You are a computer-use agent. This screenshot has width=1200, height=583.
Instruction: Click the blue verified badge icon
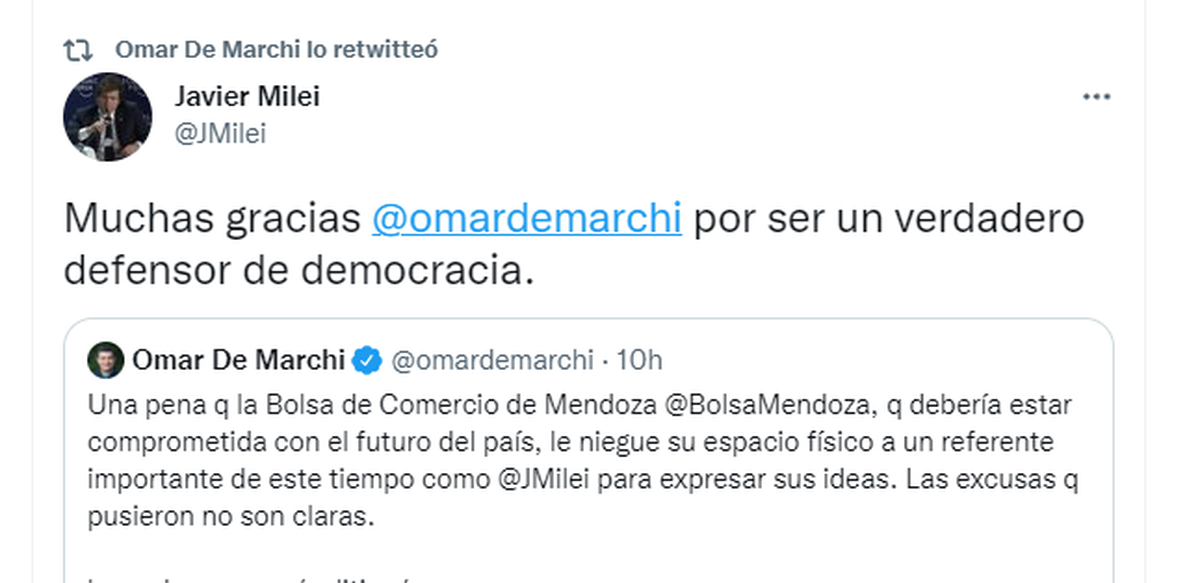click(x=369, y=360)
